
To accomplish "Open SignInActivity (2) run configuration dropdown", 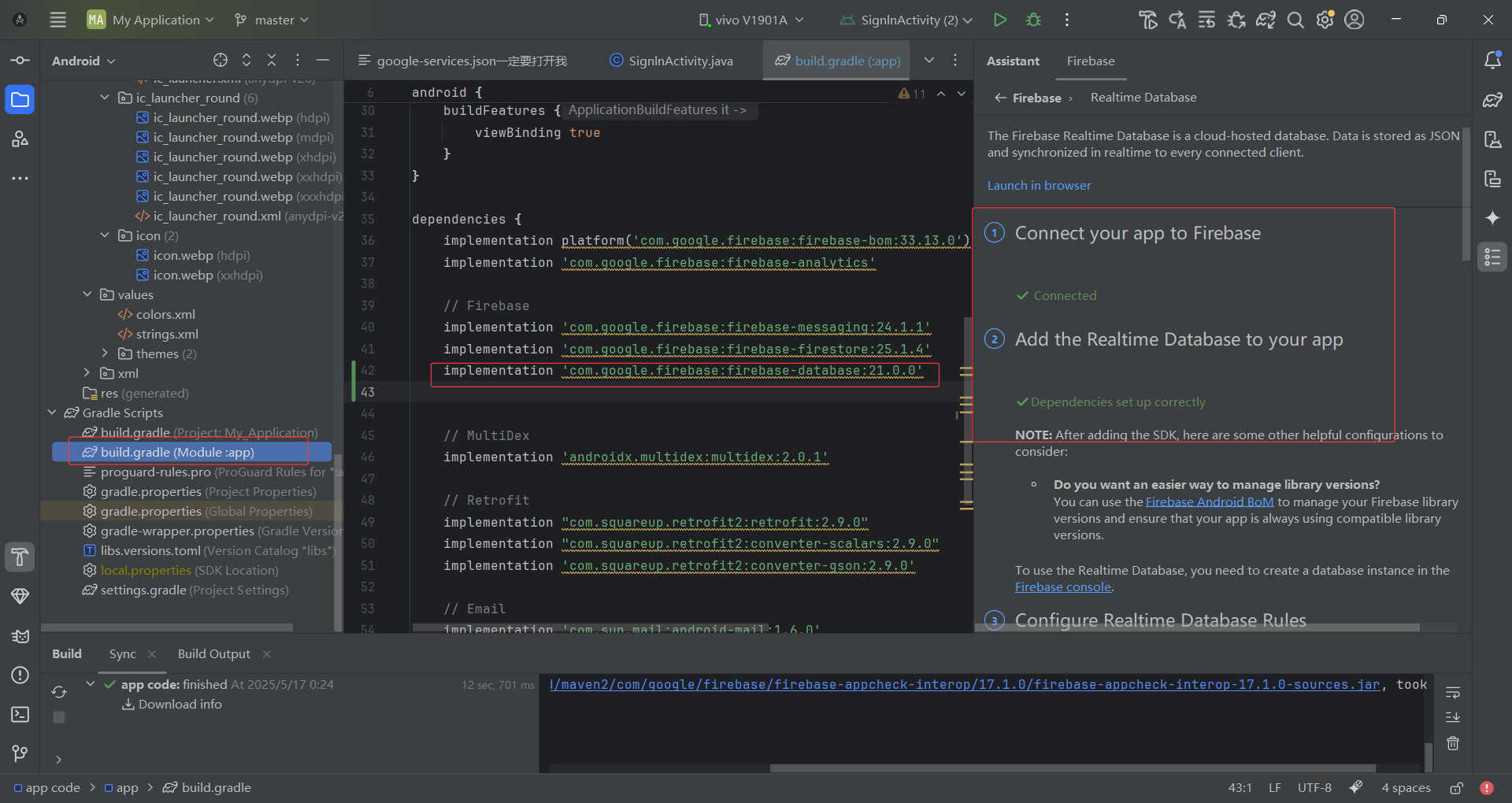I will coord(906,20).
